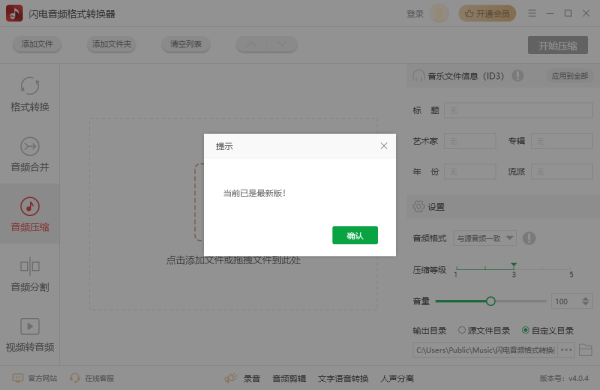Click the 登录 login link
The height and width of the screenshot is (390, 600).
pos(415,14)
